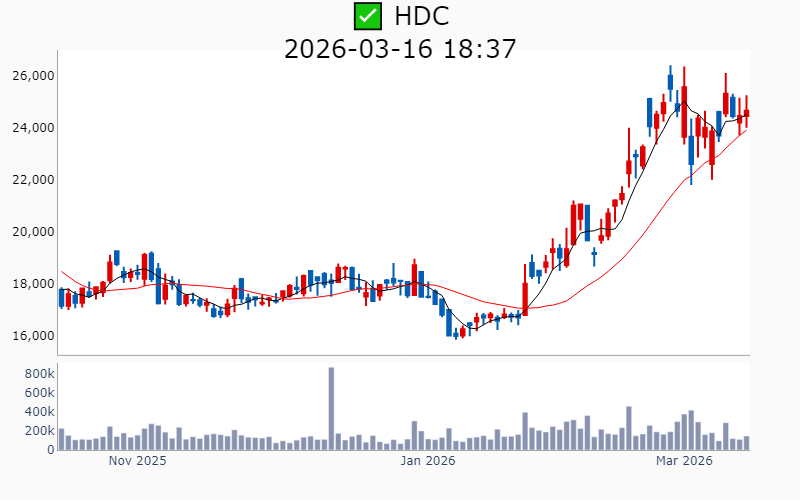Click the green checkmark icon beside HDC
Screen dimensions: 800x500
pos(368,16)
